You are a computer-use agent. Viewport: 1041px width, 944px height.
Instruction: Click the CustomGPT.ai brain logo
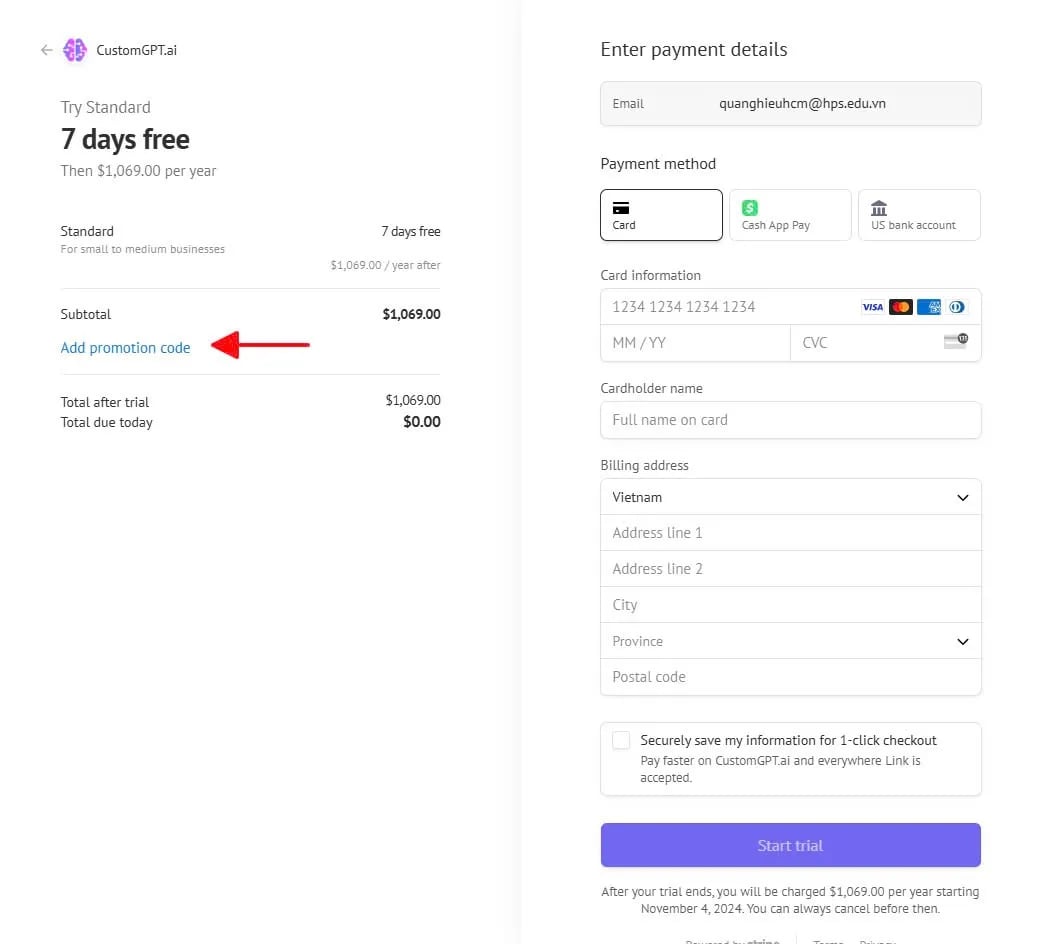75,50
